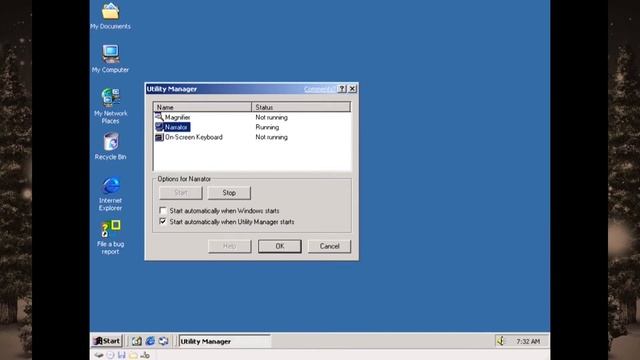This screenshot has width=640, height=360.
Task: Click the On-Screen Keyboard list icon
Action: click(159, 137)
